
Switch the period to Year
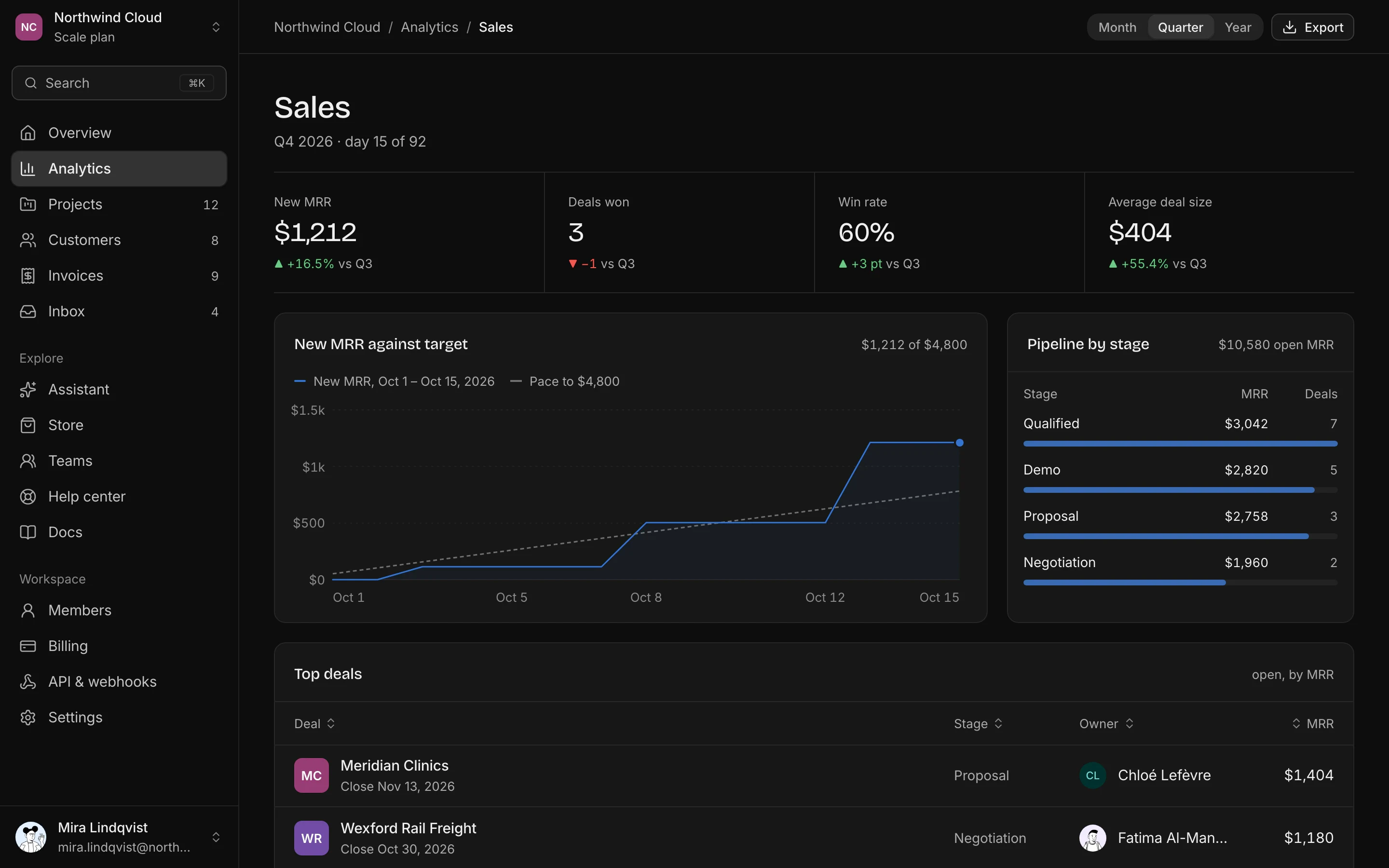click(1238, 27)
